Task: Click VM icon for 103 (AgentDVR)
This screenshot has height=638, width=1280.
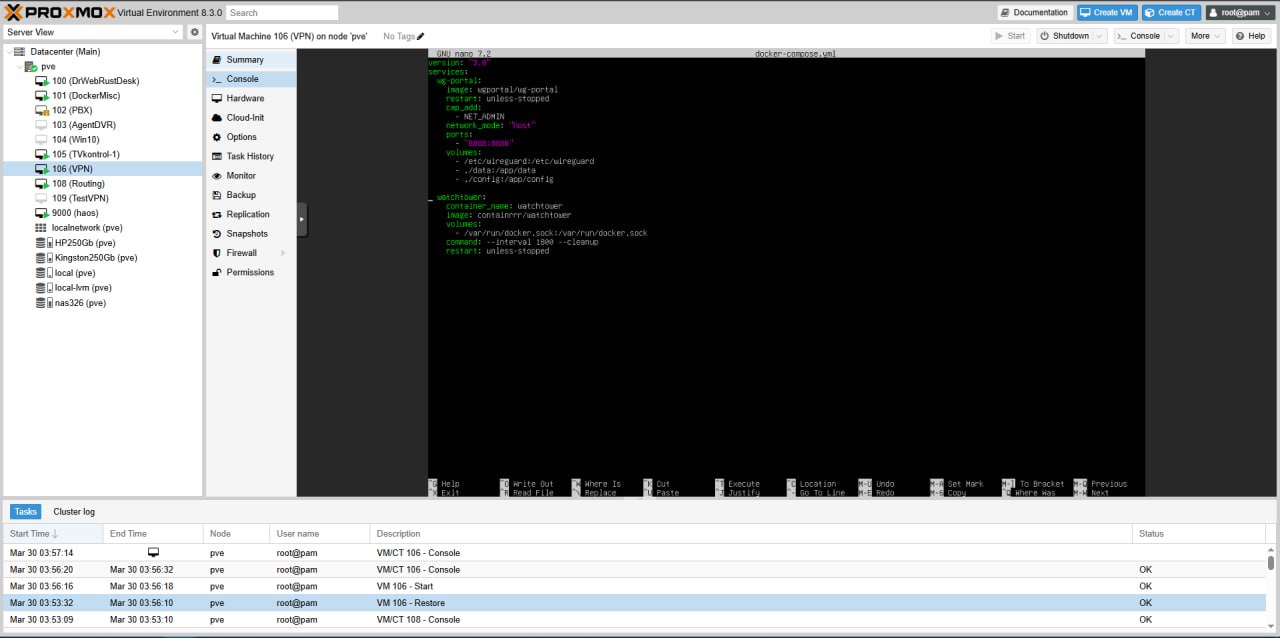Action: coord(41,125)
